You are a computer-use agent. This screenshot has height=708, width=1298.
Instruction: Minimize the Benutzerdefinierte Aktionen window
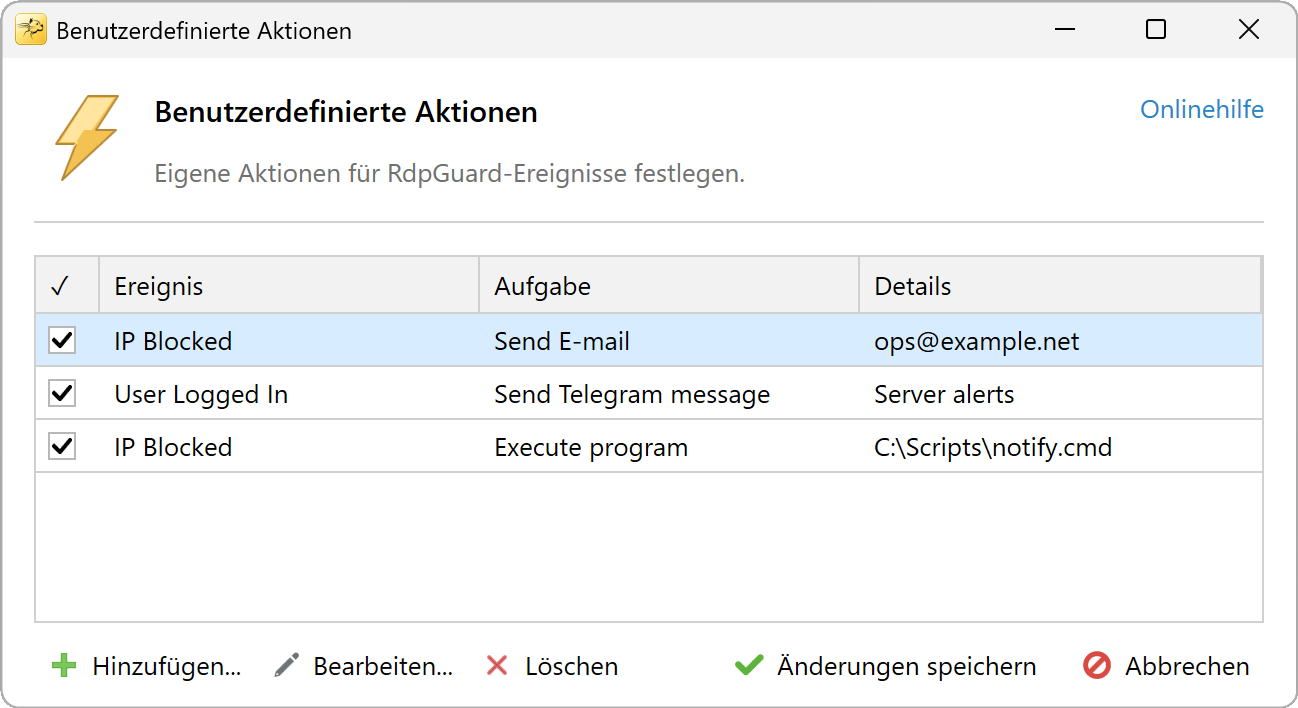pos(1064,30)
